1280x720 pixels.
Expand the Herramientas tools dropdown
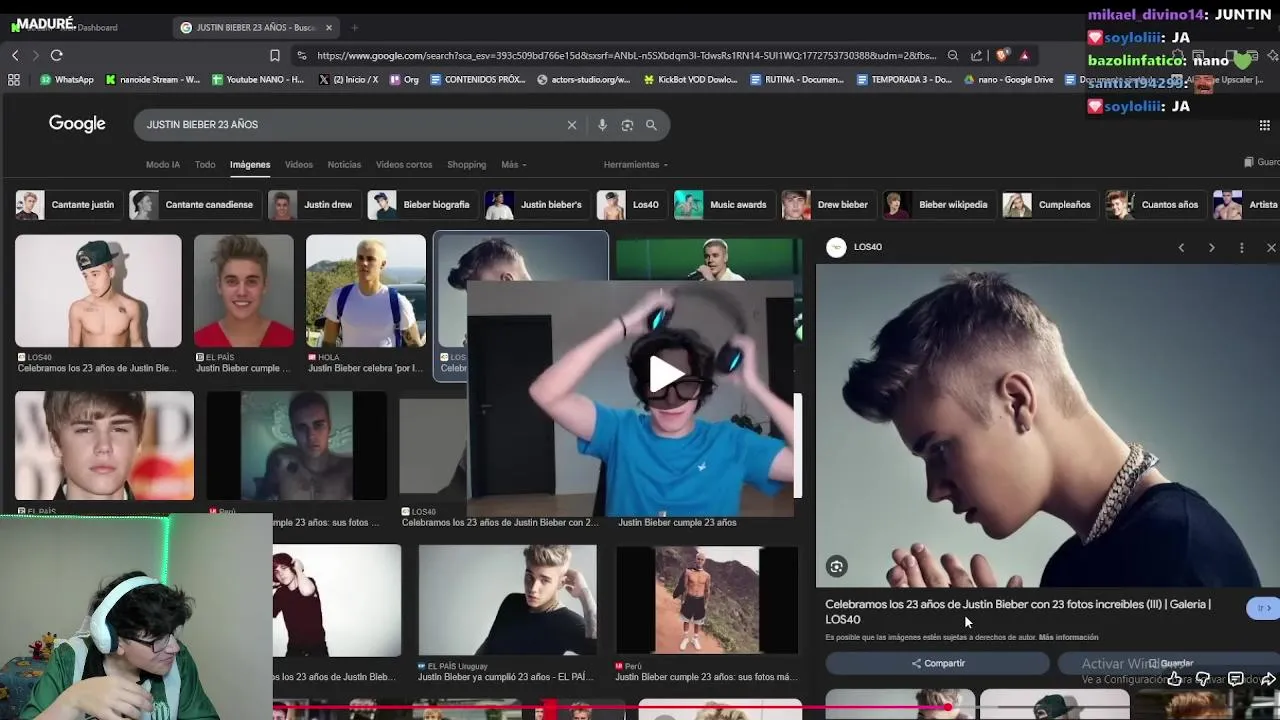pos(635,164)
